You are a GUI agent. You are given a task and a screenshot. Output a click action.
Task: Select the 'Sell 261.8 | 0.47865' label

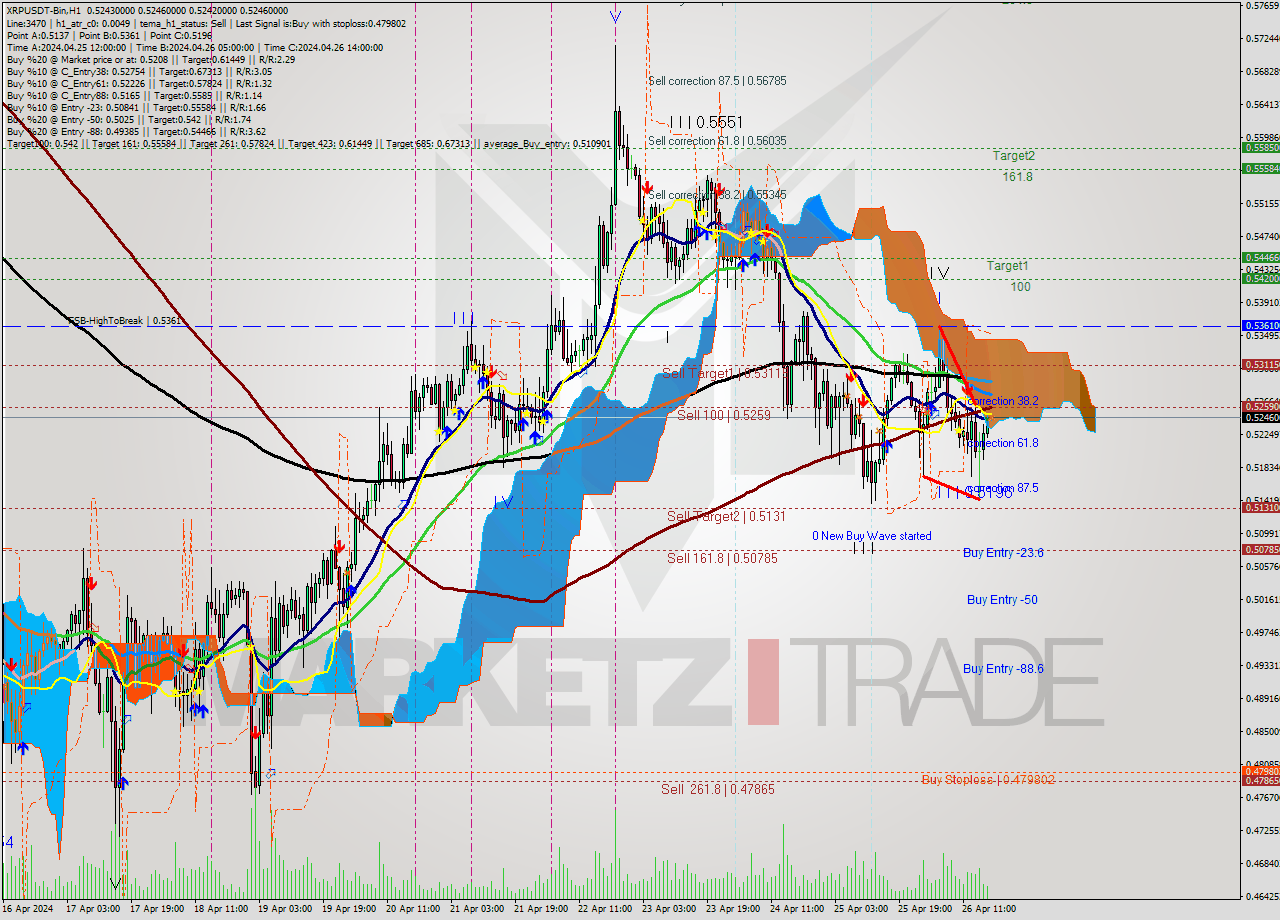[x=719, y=789]
